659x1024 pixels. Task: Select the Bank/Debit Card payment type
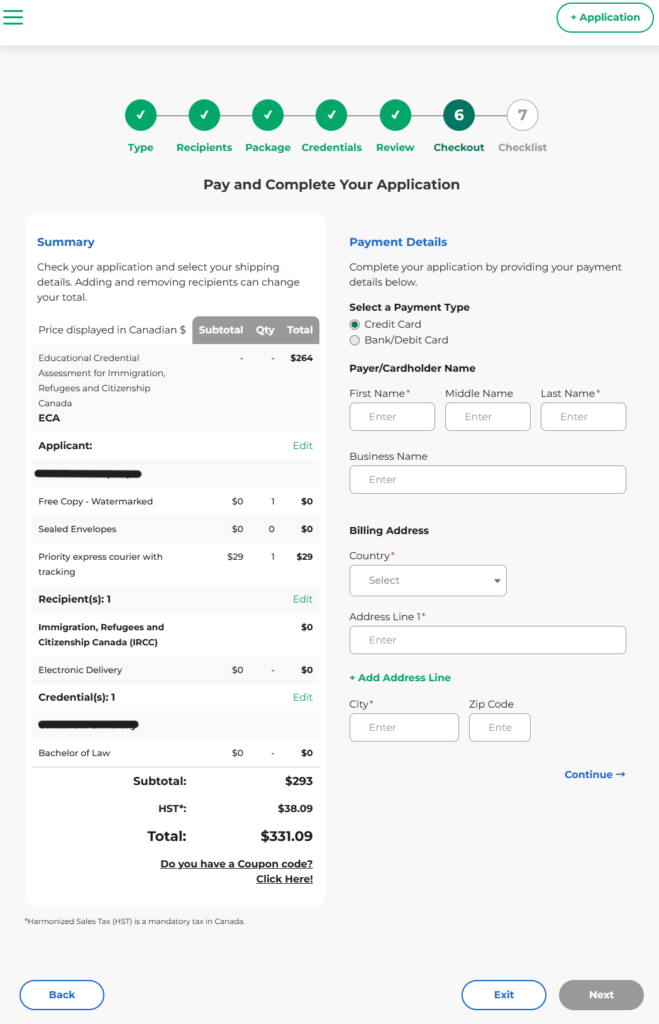click(355, 341)
